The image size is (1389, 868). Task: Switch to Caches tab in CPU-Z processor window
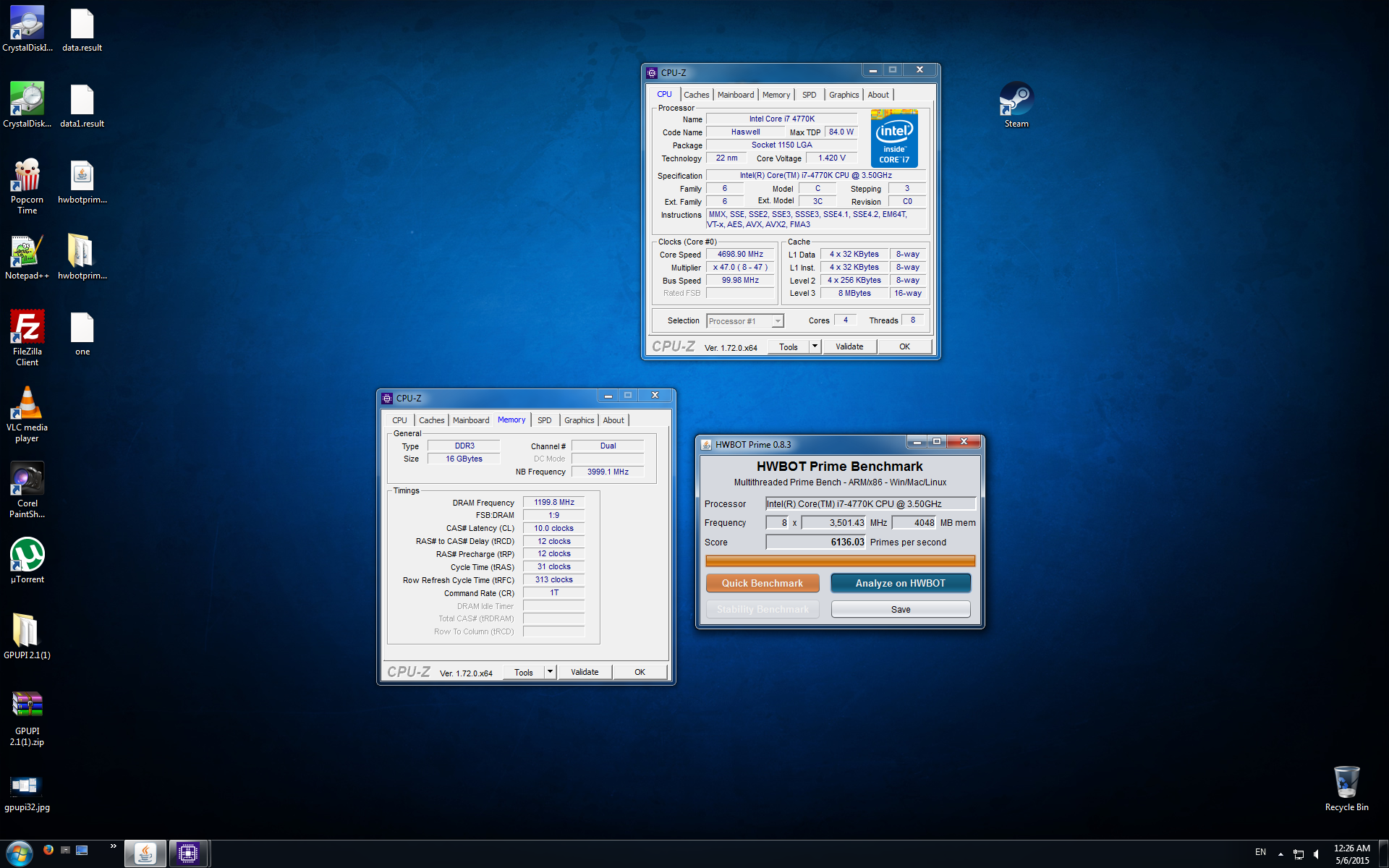[696, 95]
